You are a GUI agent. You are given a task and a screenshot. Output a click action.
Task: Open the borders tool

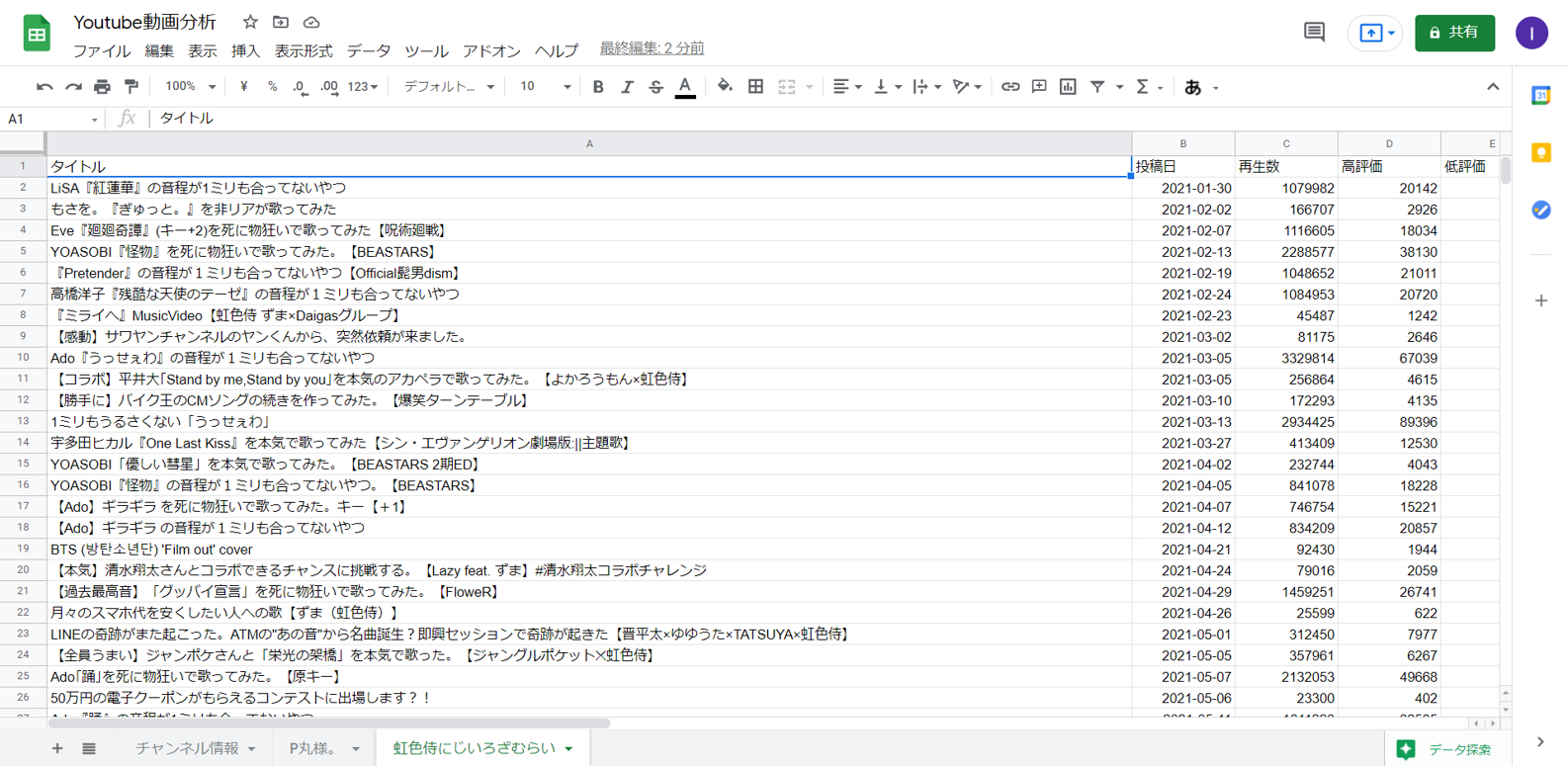(755, 87)
